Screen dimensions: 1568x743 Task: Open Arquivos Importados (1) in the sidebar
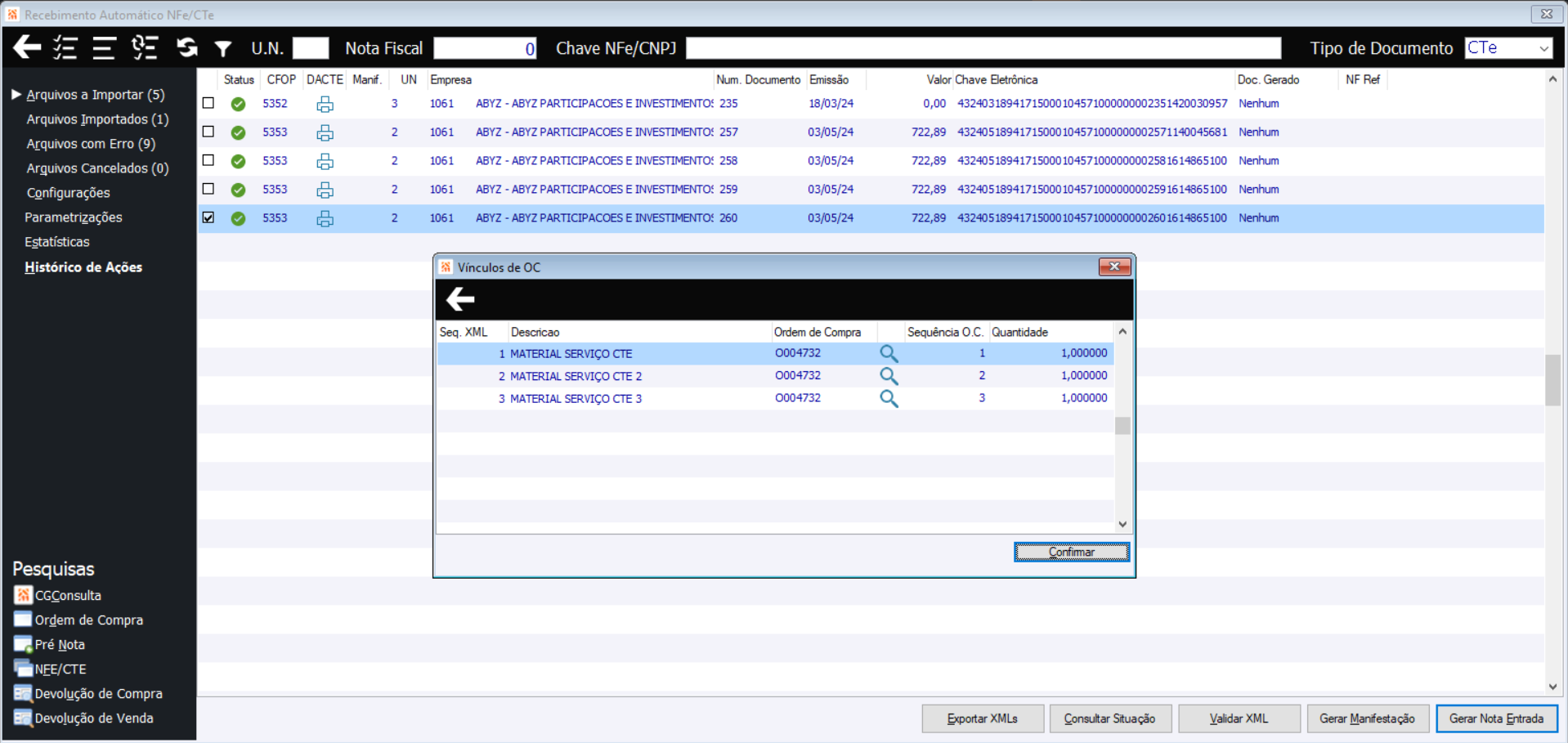point(97,119)
